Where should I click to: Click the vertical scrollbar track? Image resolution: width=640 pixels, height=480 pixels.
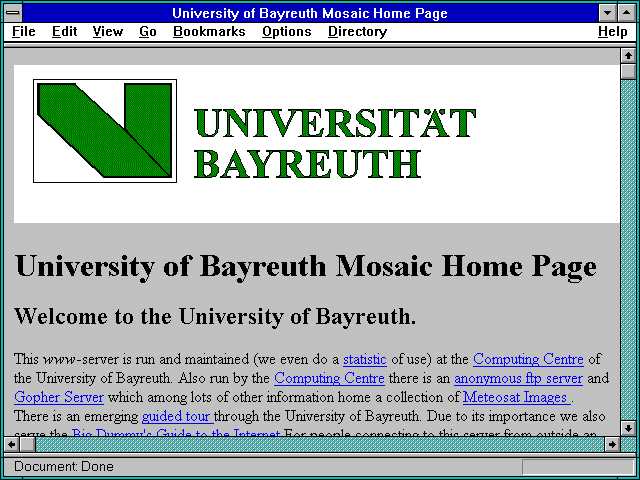(628, 250)
